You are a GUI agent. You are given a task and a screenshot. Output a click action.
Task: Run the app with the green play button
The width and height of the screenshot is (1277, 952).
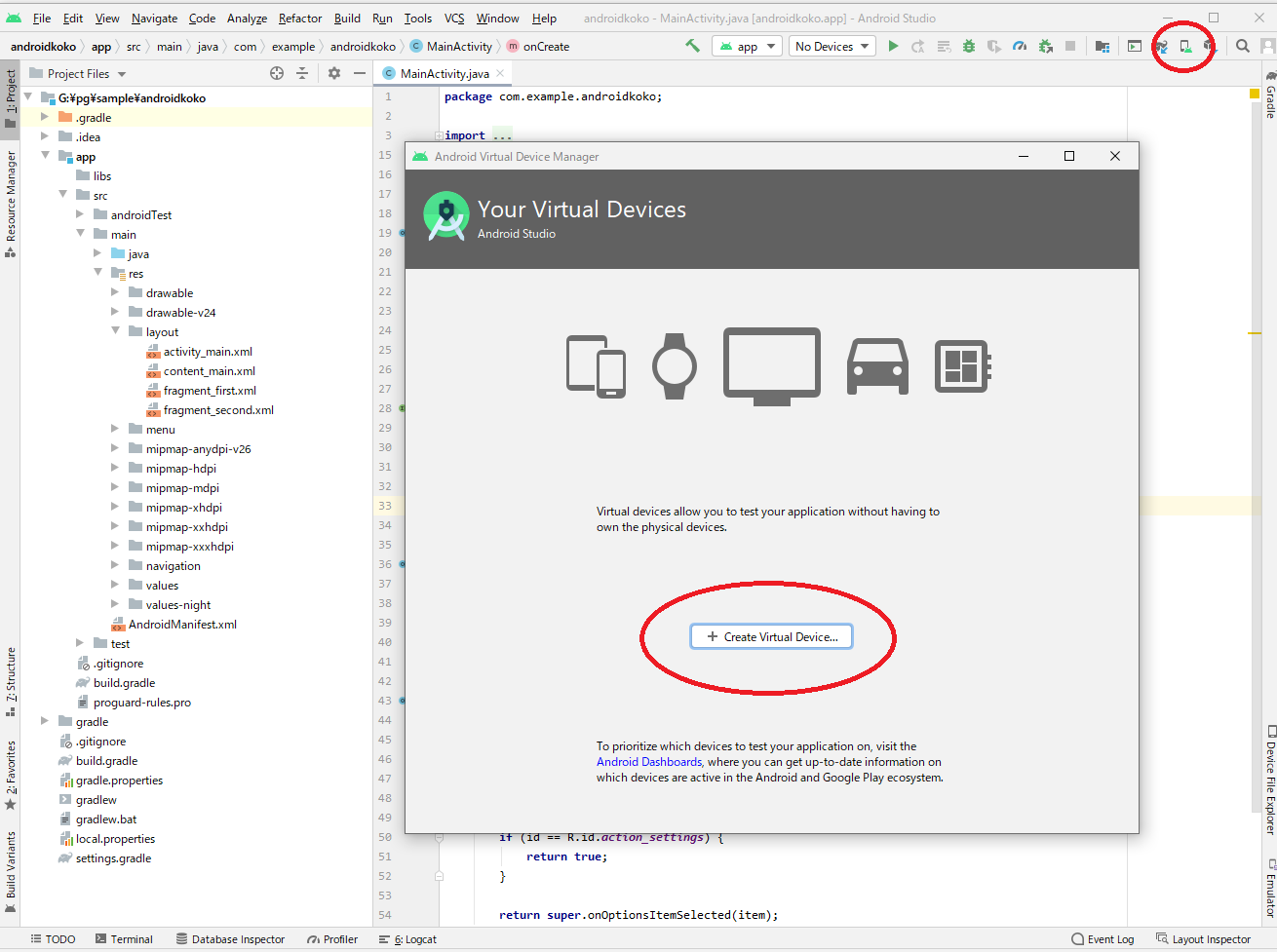893,46
